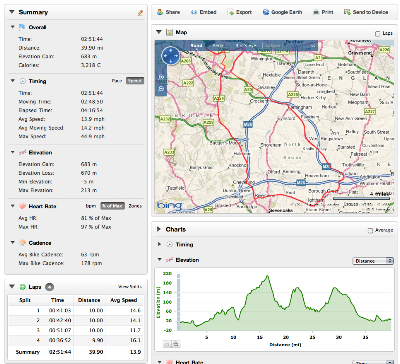Select the Zones heart rate tab
400x364 pixels.
135,206
